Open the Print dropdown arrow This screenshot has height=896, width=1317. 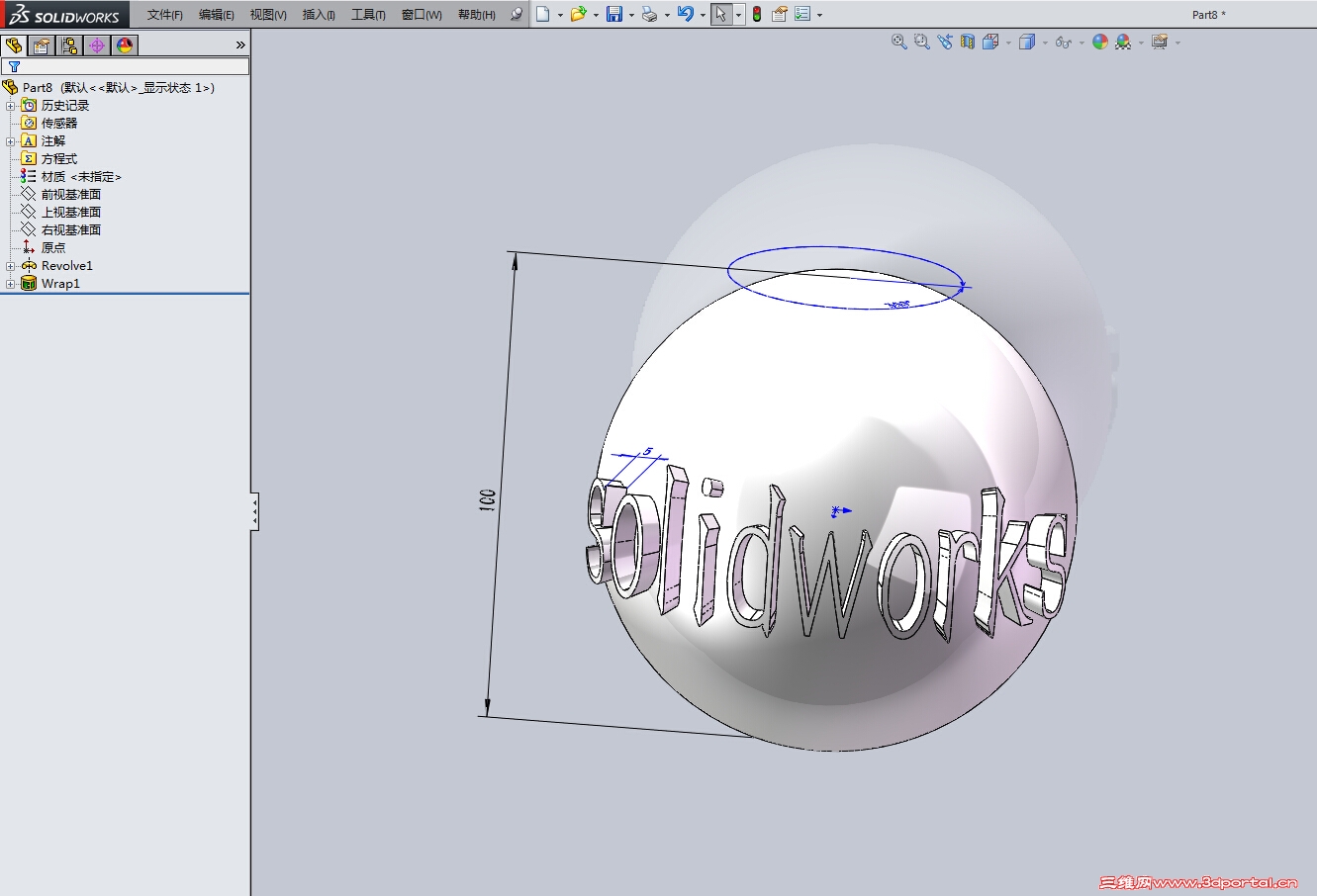pos(667,15)
